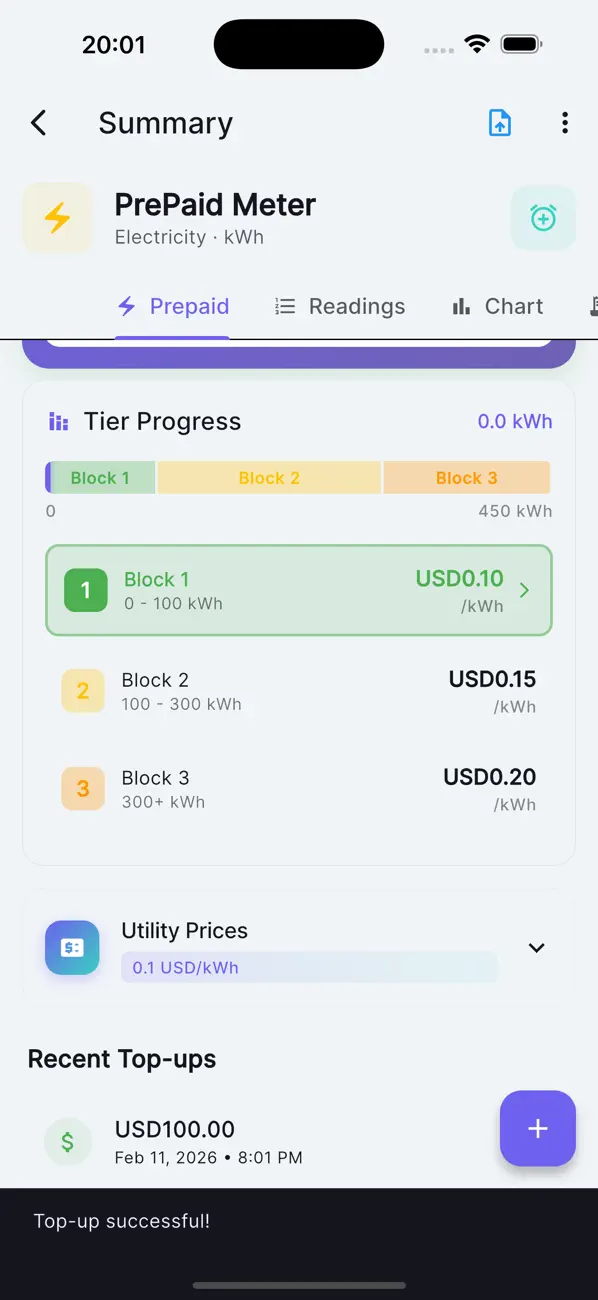This screenshot has width=598, height=1300.
Task: Tap the Top-up successful toast message
Action: coord(121,1220)
